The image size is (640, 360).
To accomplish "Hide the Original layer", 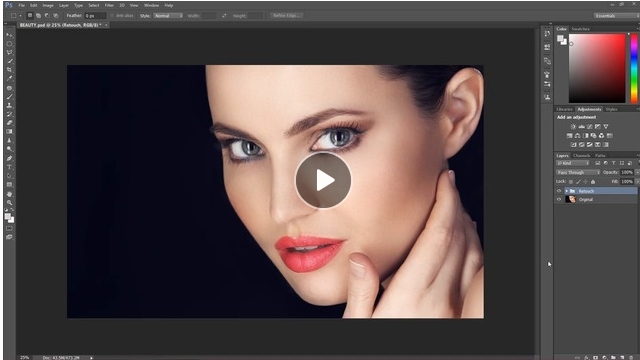I will coord(559,200).
